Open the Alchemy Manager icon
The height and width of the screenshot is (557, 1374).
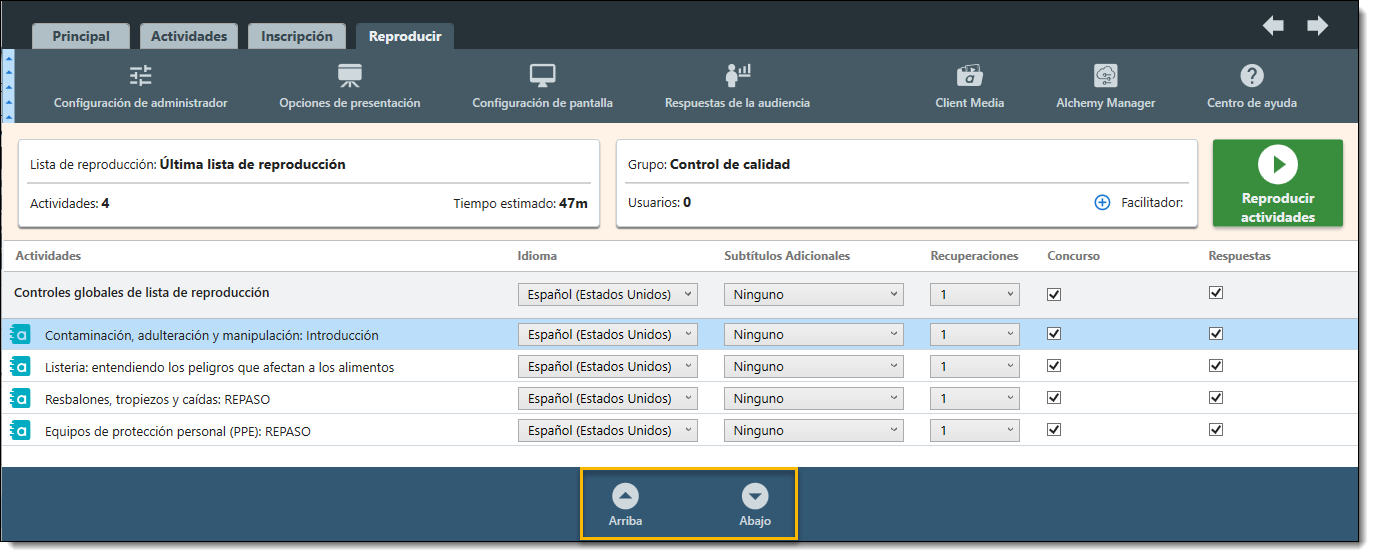pyautogui.click(x=1105, y=76)
